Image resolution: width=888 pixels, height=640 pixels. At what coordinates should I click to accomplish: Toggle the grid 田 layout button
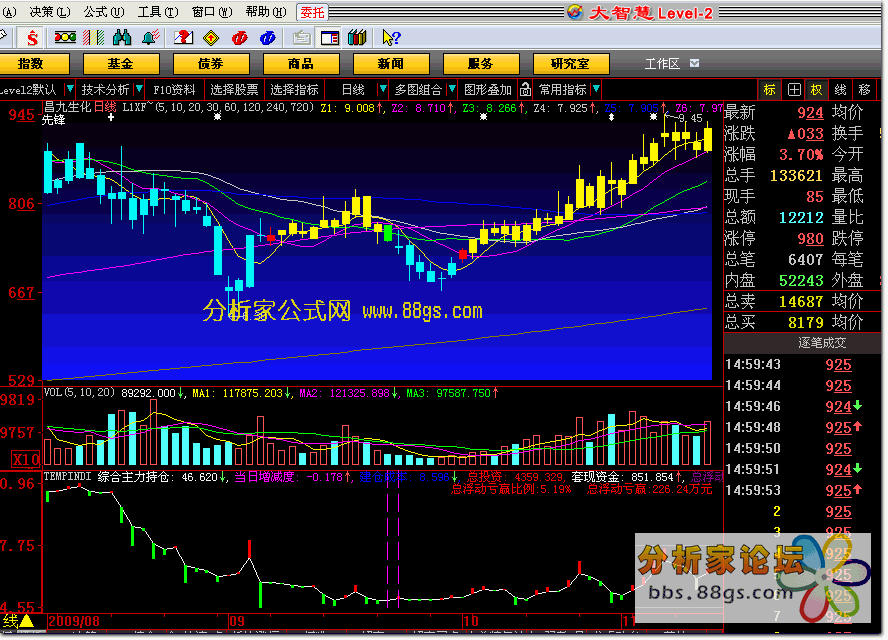point(794,89)
